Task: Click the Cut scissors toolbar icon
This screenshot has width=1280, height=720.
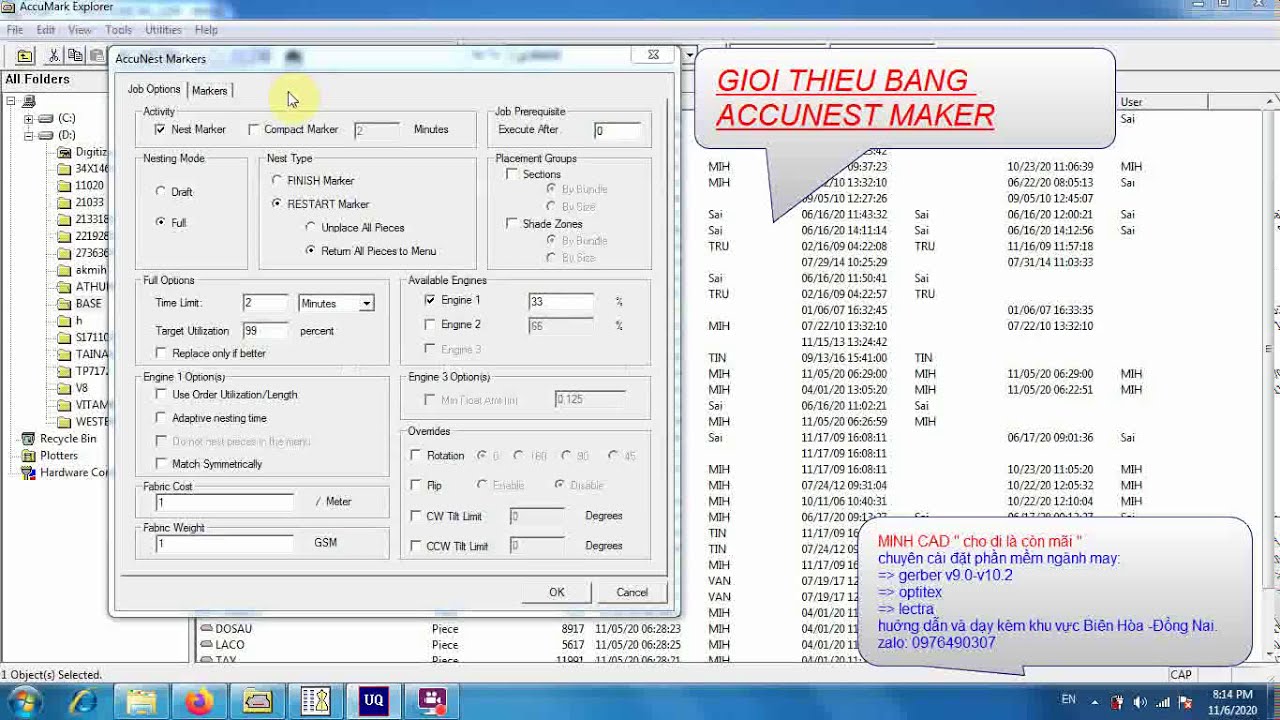Action: tap(54, 56)
